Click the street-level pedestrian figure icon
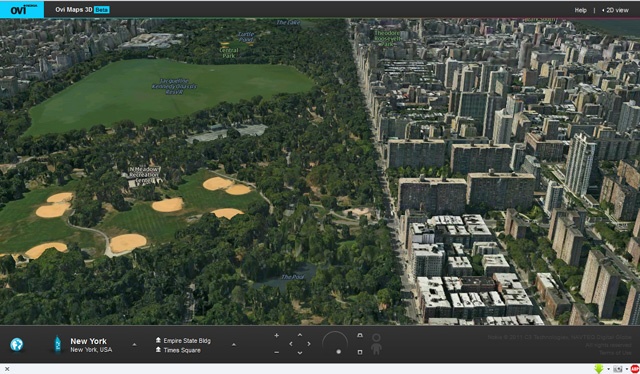The image size is (640, 374). coord(376,344)
